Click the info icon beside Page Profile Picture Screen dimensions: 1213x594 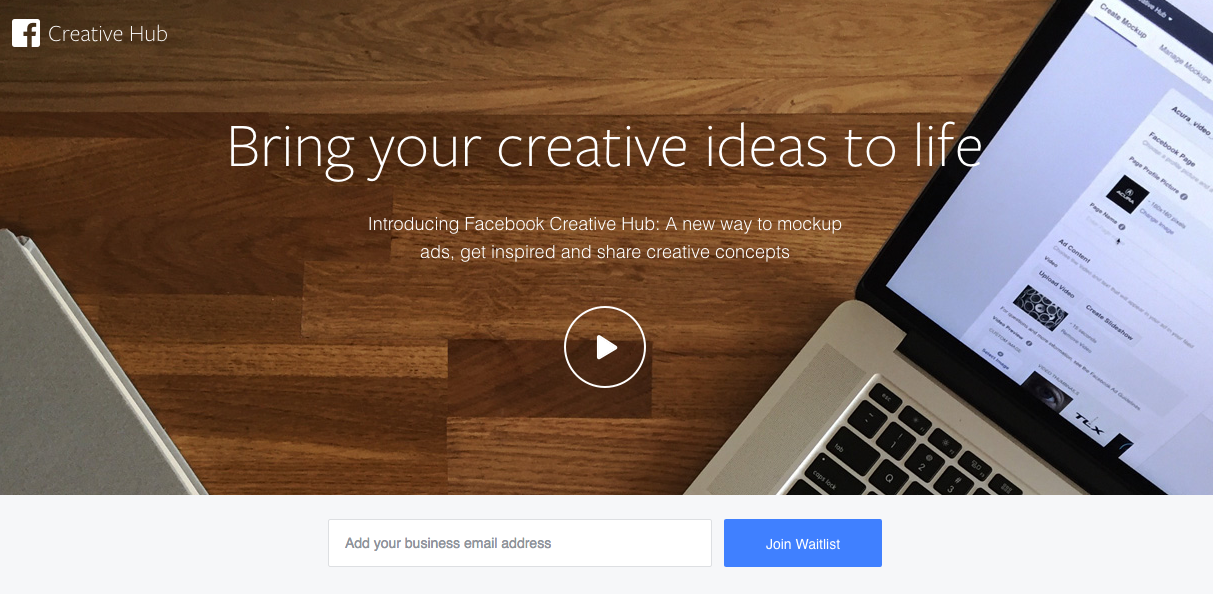click(x=1184, y=196)
